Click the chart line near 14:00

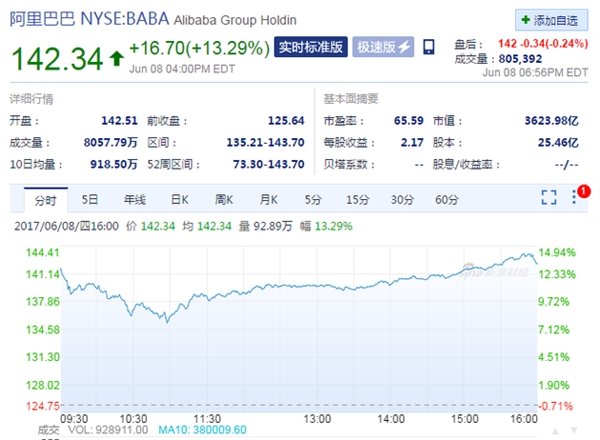coord(390,285)
